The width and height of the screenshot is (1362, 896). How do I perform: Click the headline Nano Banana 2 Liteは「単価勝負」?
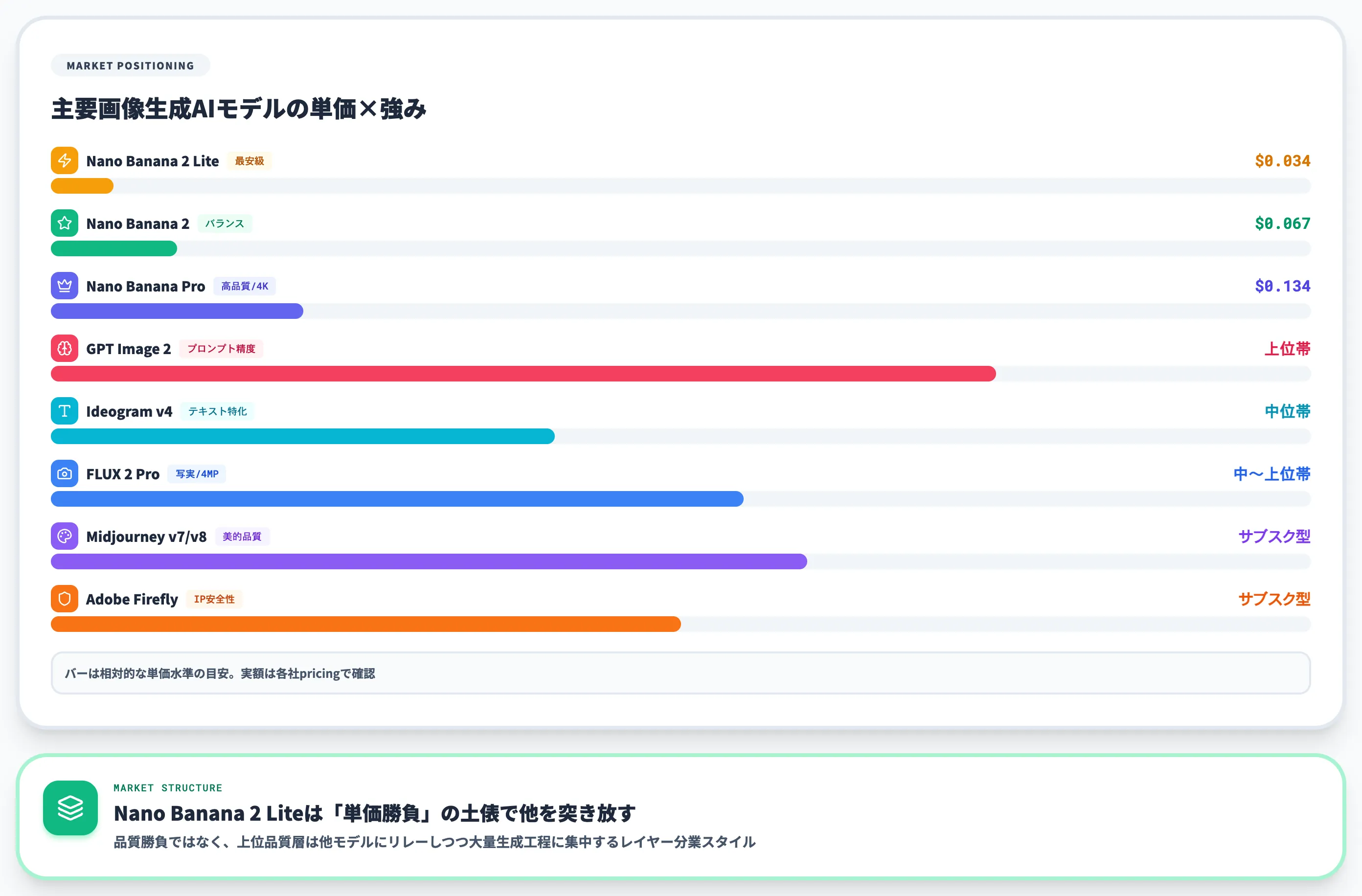[x=375, y=813]
